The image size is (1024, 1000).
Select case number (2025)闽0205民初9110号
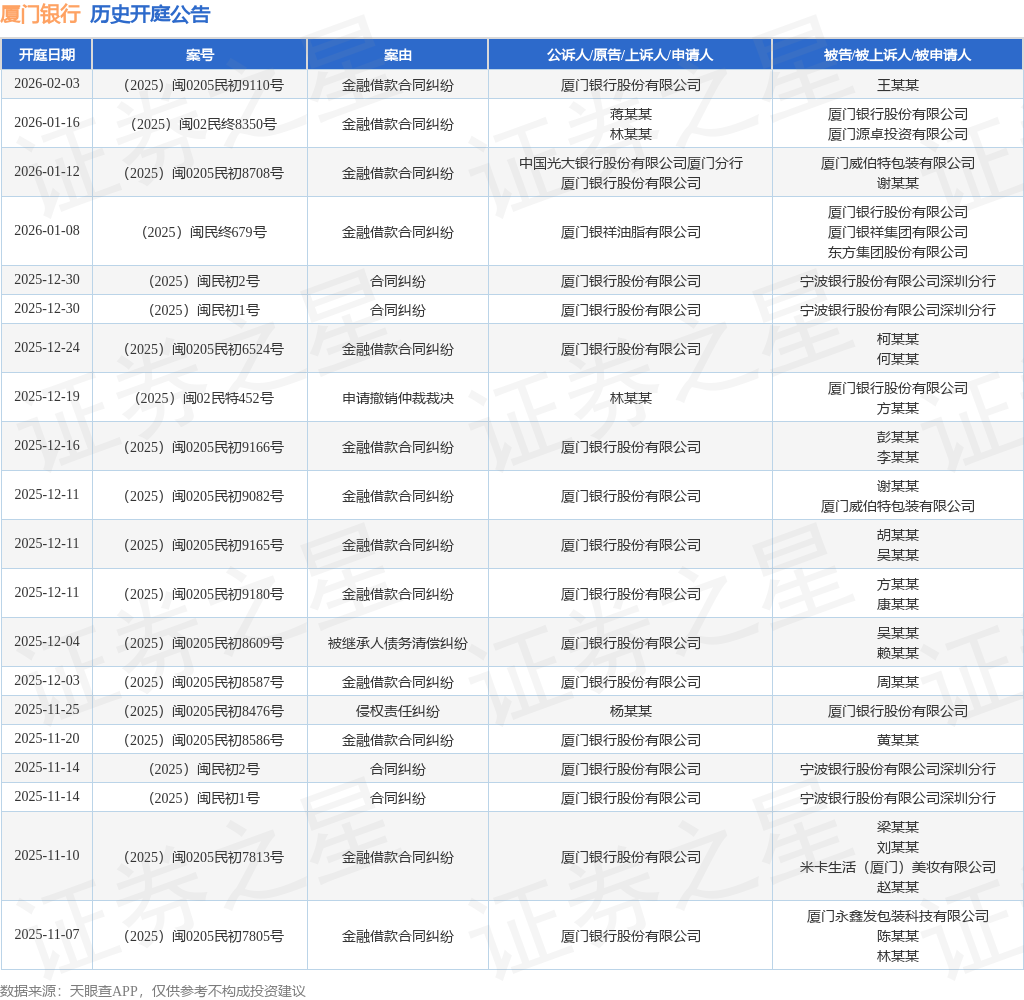click(x=204, y=85)
